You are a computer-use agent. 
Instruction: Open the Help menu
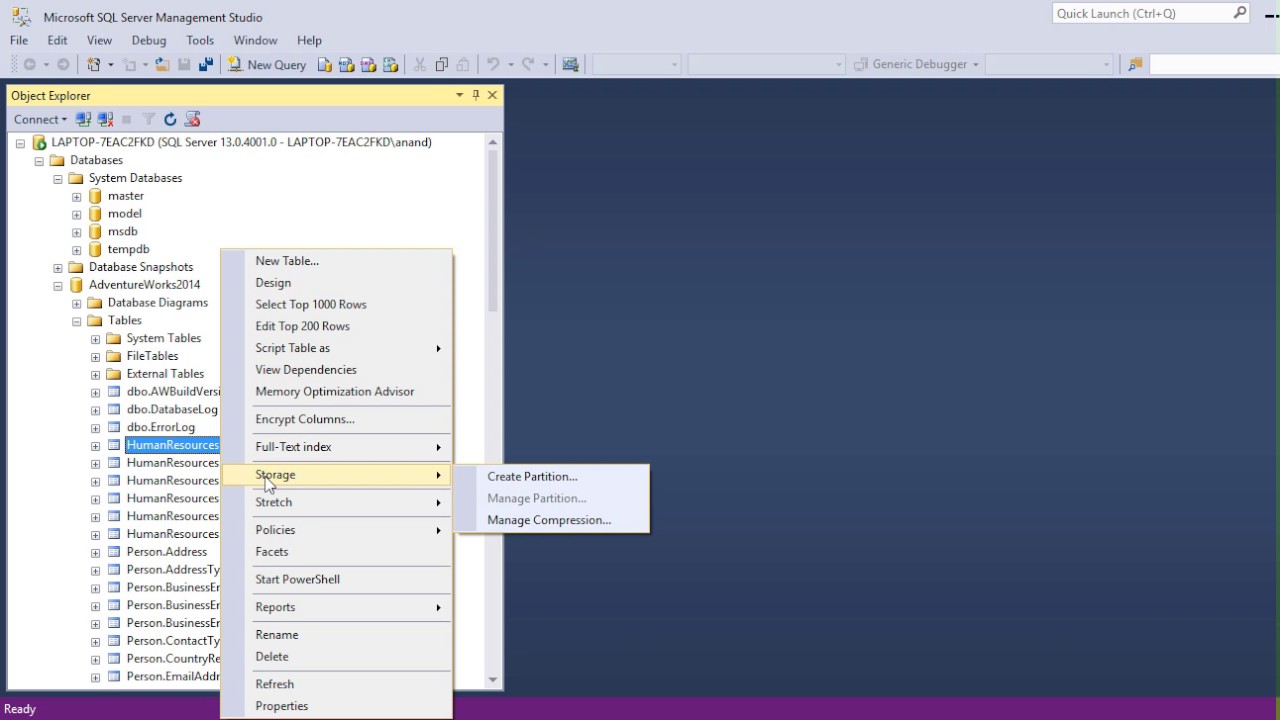309,40
